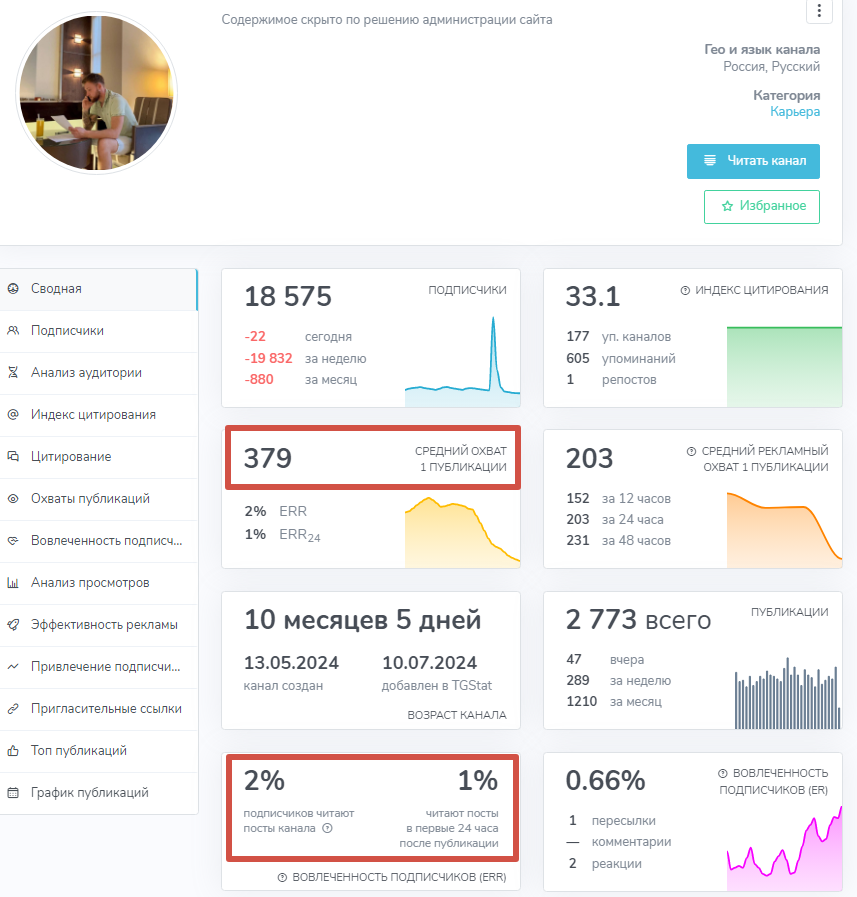Click the Привлечение подписчиков trend icon
Viewport: 857px width, 897px height.
tap(13, 666)
